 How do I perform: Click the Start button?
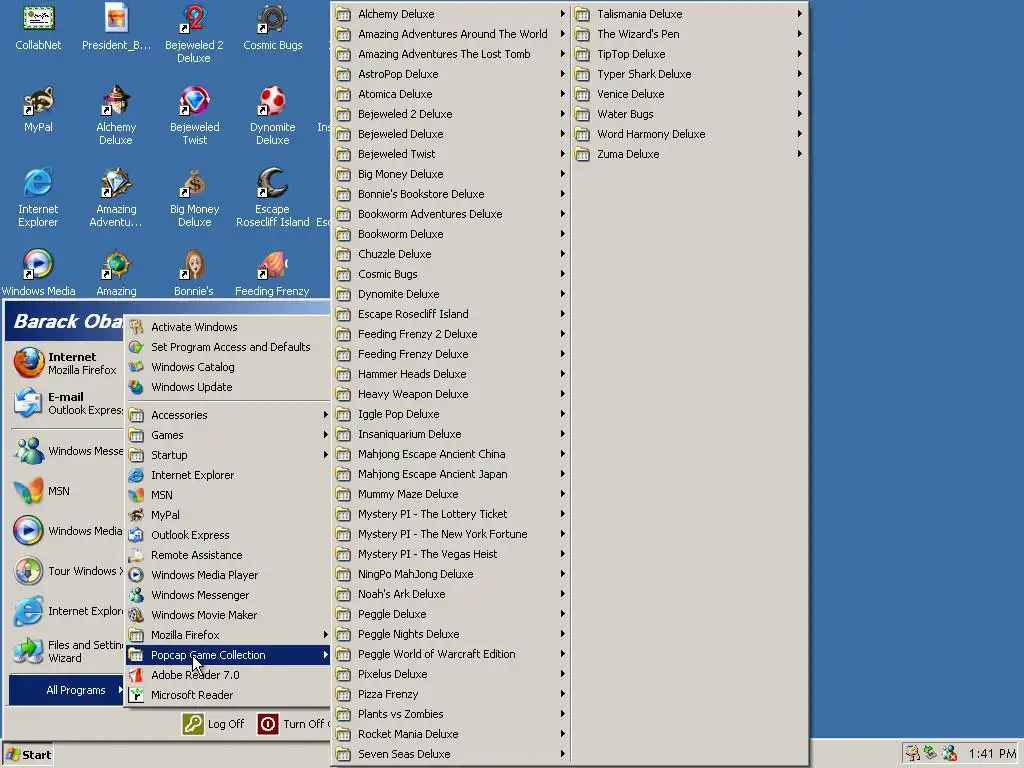[27, 754]
